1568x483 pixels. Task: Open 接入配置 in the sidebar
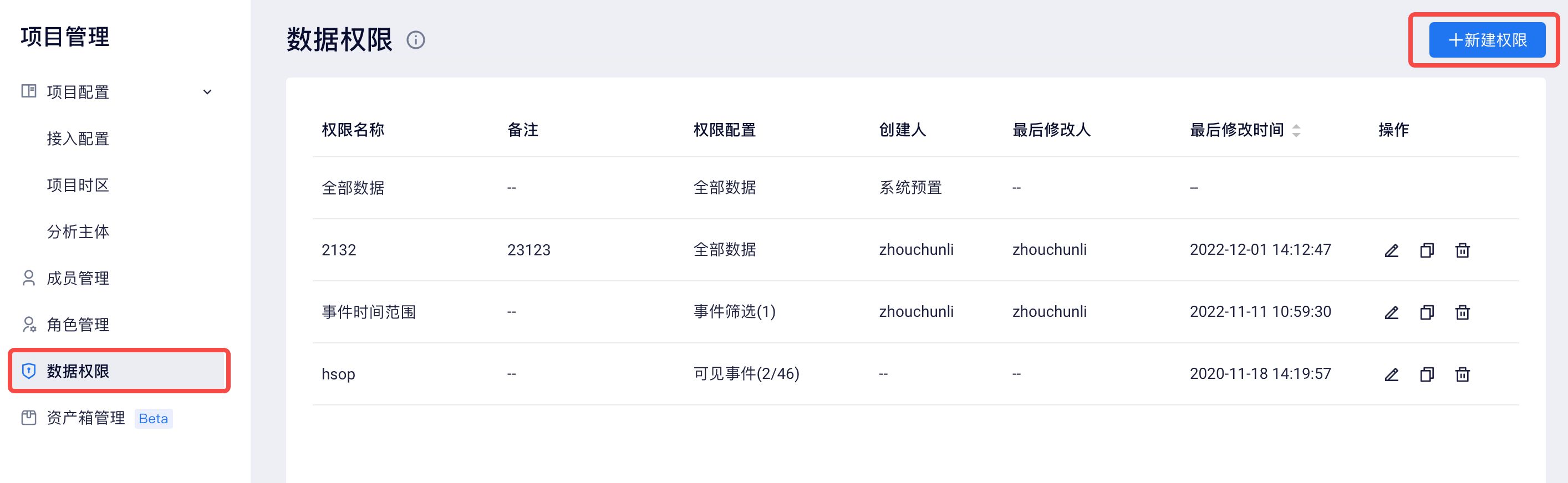pos(78,138)
